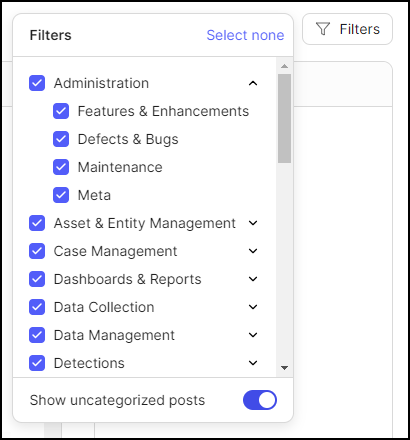Expand the Detections chevron

253,363
